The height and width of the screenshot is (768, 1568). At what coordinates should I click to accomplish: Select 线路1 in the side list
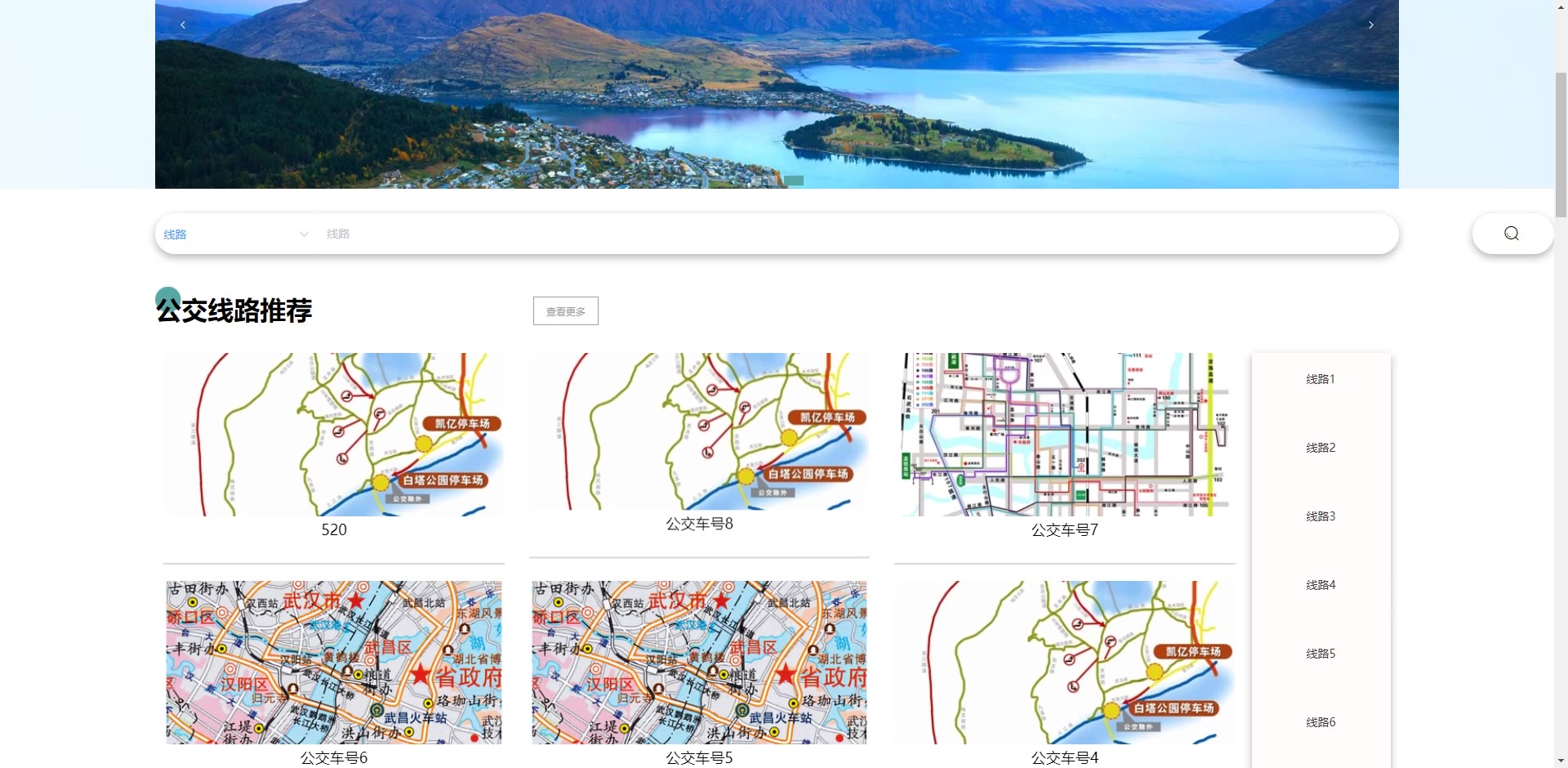[1321, 379]
